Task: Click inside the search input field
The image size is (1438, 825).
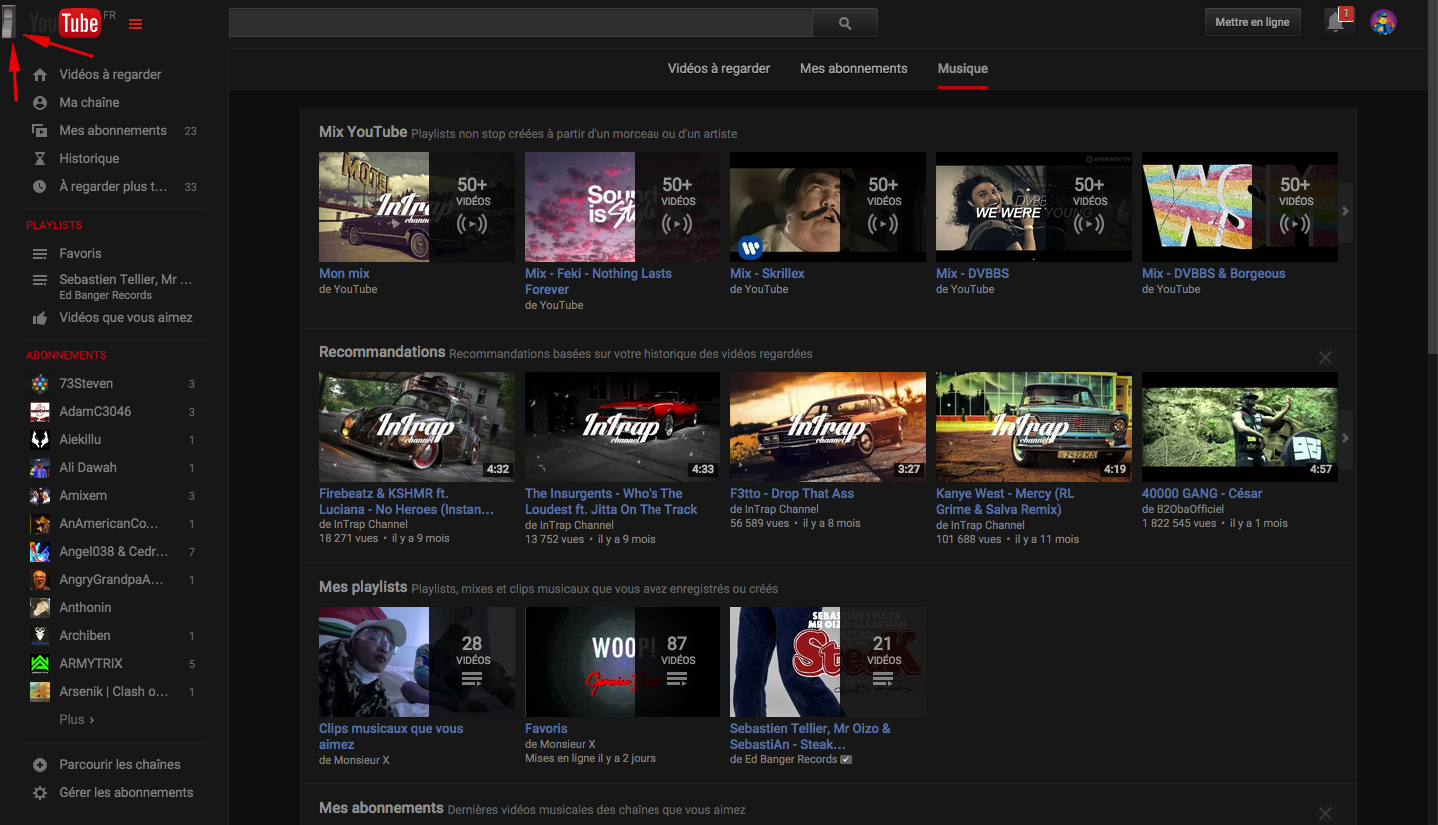Action: coord(521,23)
